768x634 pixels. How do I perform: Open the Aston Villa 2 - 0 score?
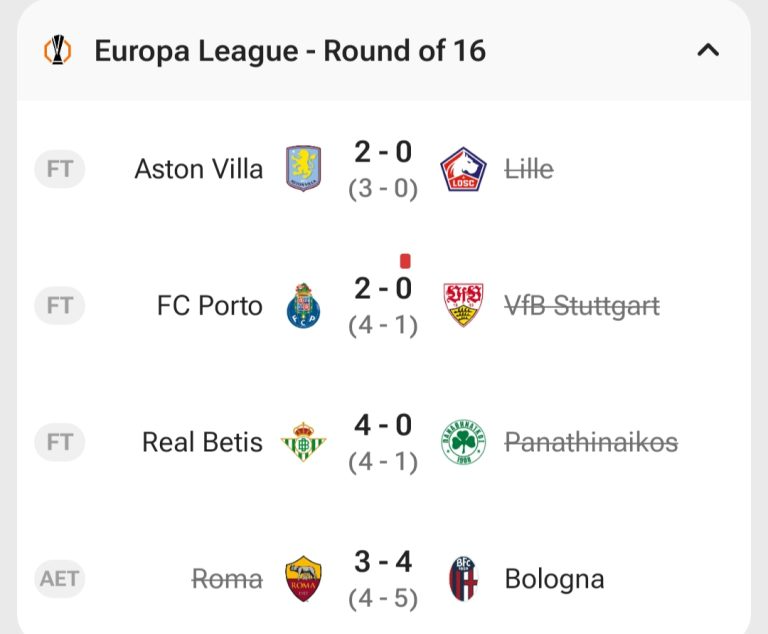[383, 152]
